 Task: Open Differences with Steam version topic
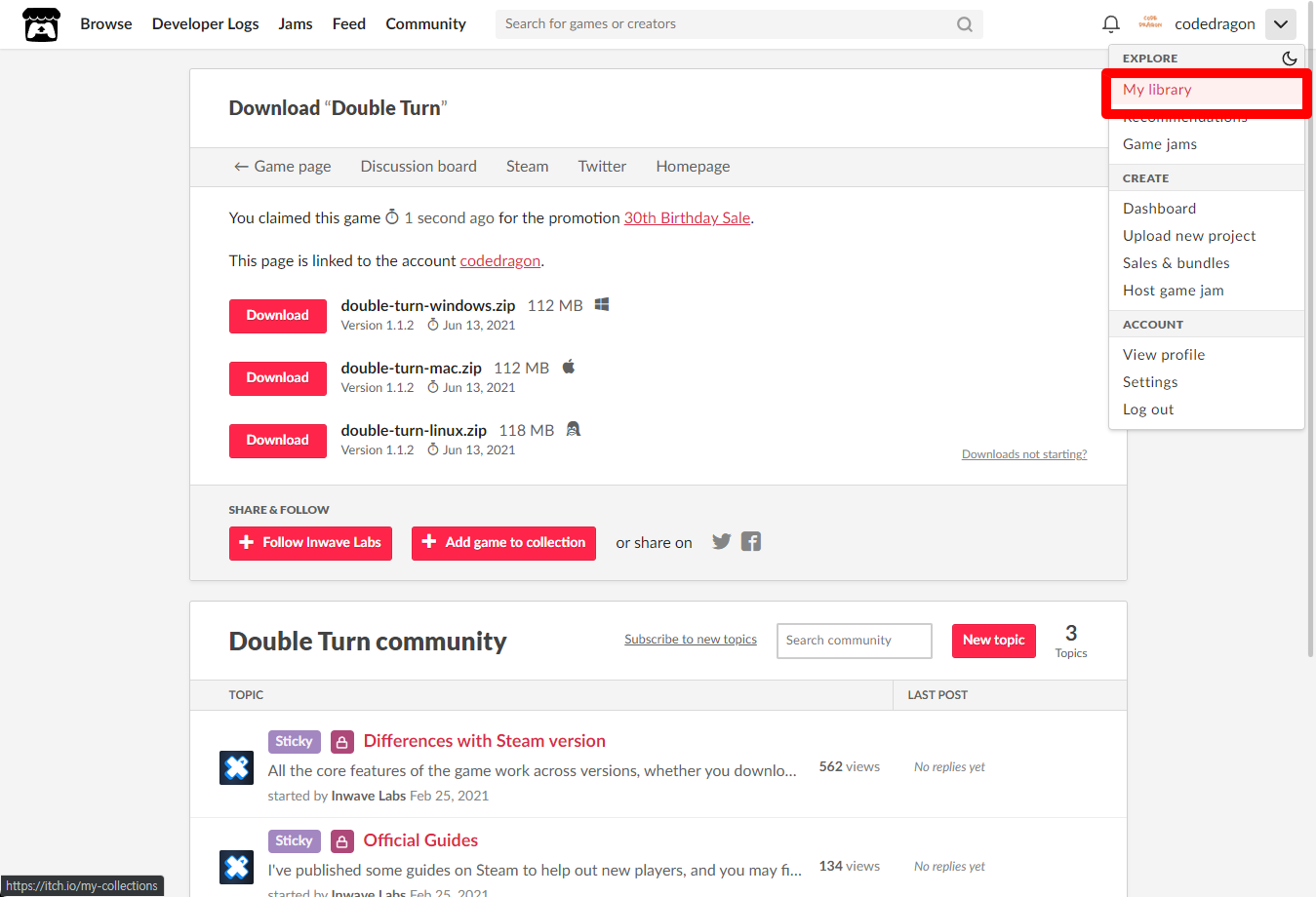[x=485, y=741]
